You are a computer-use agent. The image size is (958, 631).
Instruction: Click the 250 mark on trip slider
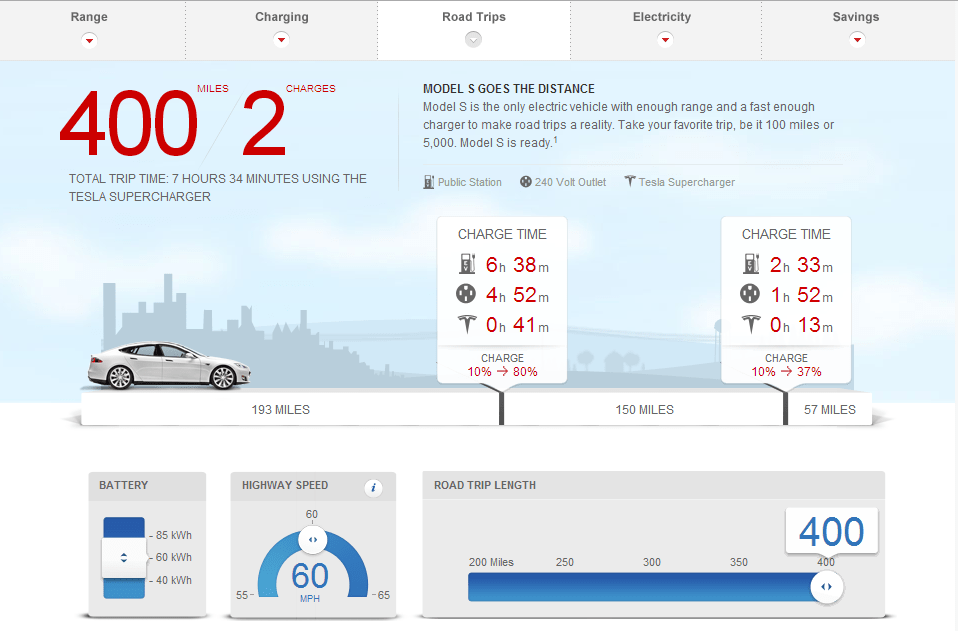coord(565,562)
